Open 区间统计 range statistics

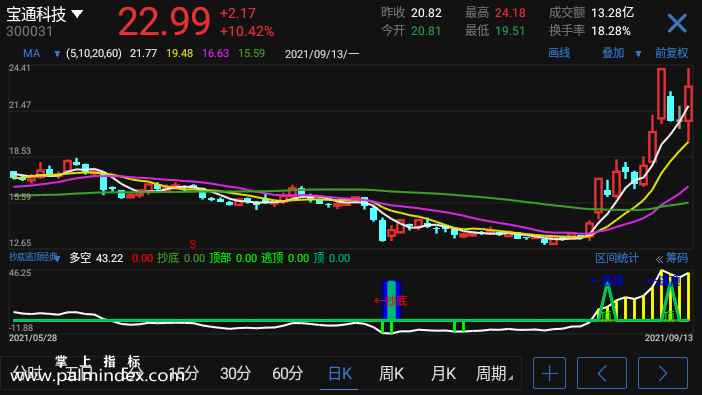[x=617, y=258]
